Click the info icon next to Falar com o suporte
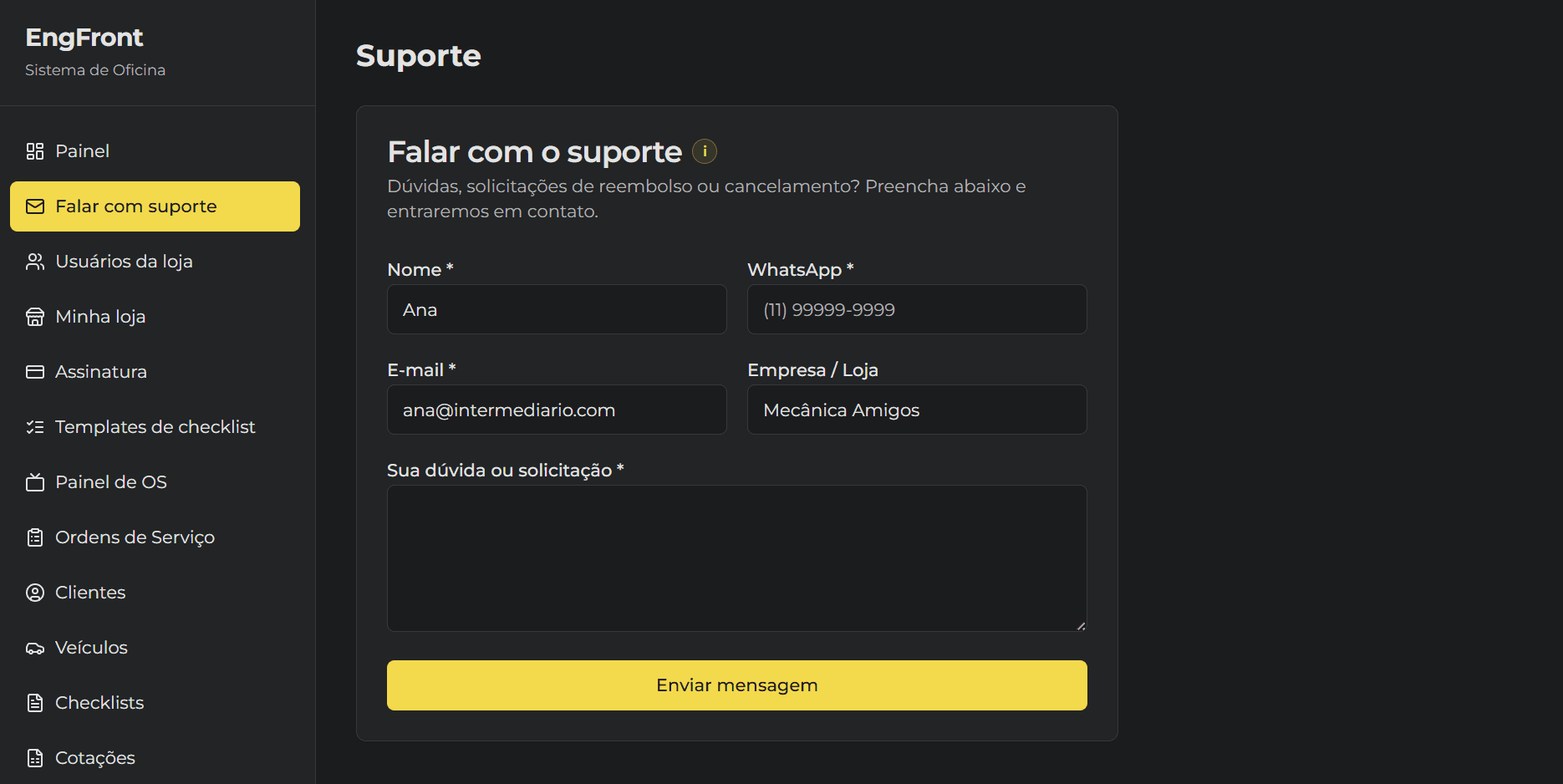Image resolution: width=1563 pixels, height=784 pixels. point(705,151)
